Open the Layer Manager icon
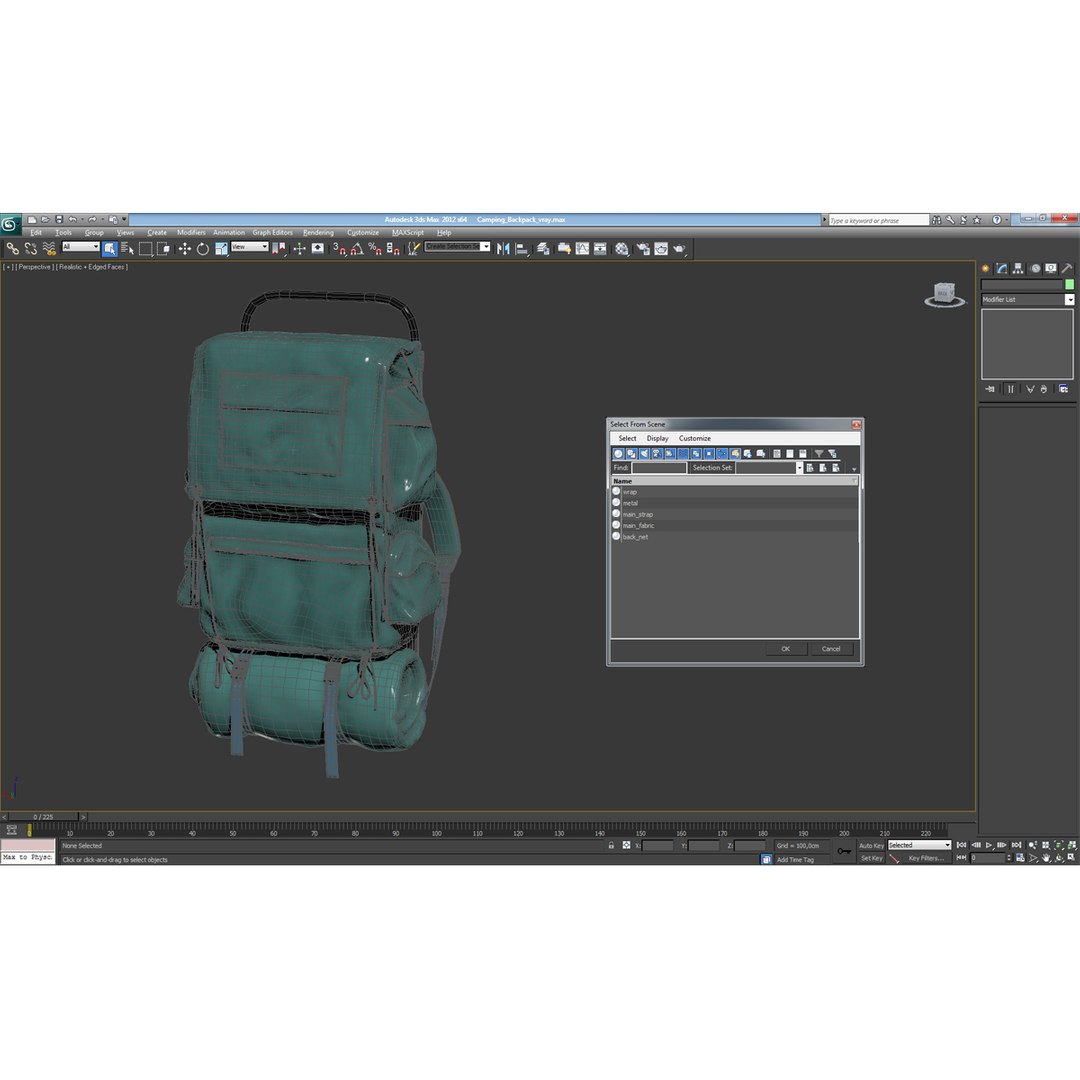This screenshot has width=1080, height=1080. click(543, 249)
